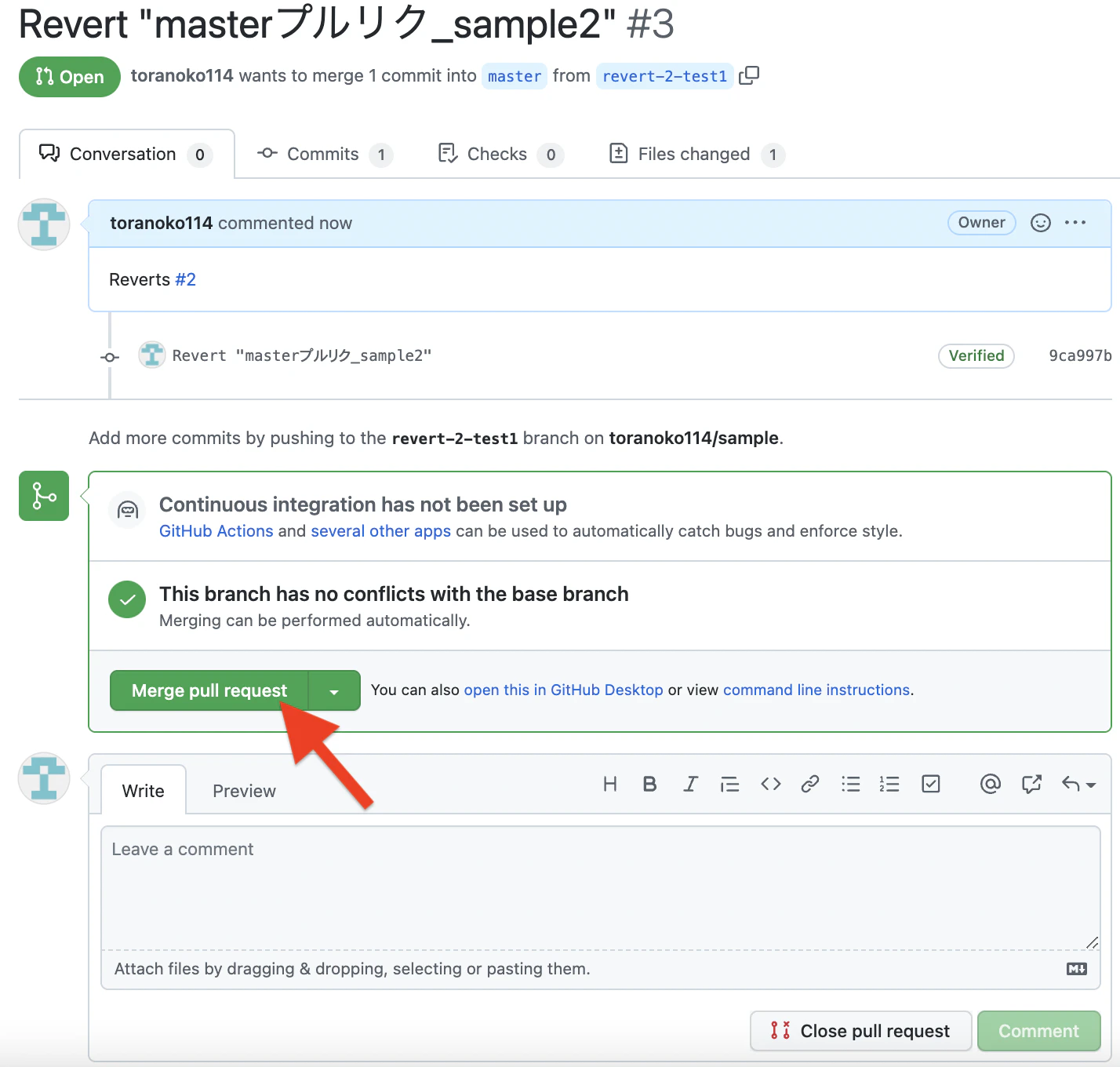Click "commented now" timestamp text
The height and width of the screenshot is (1067, 1120).
pyautogui.click(x=285, y=223)
